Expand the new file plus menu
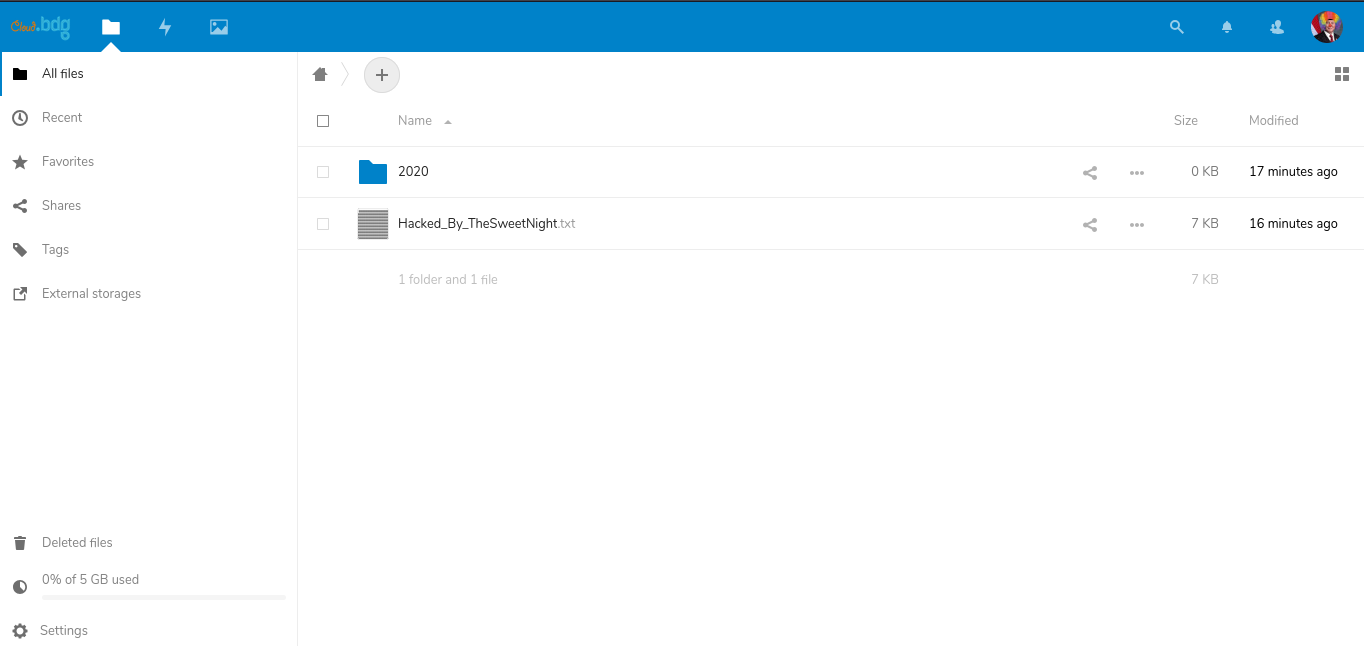The image size is (1364, 646). tap(381, 75)
